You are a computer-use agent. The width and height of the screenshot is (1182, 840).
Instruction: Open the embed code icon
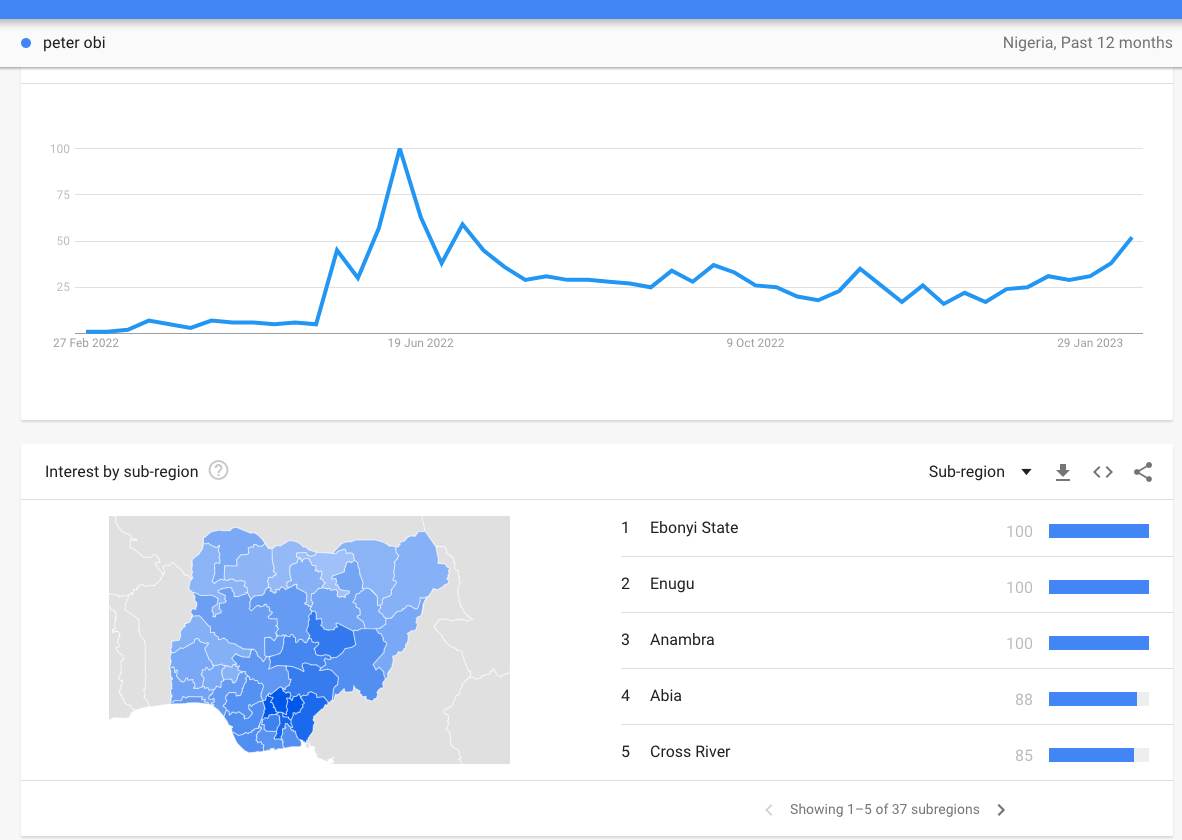[1103, 472]
